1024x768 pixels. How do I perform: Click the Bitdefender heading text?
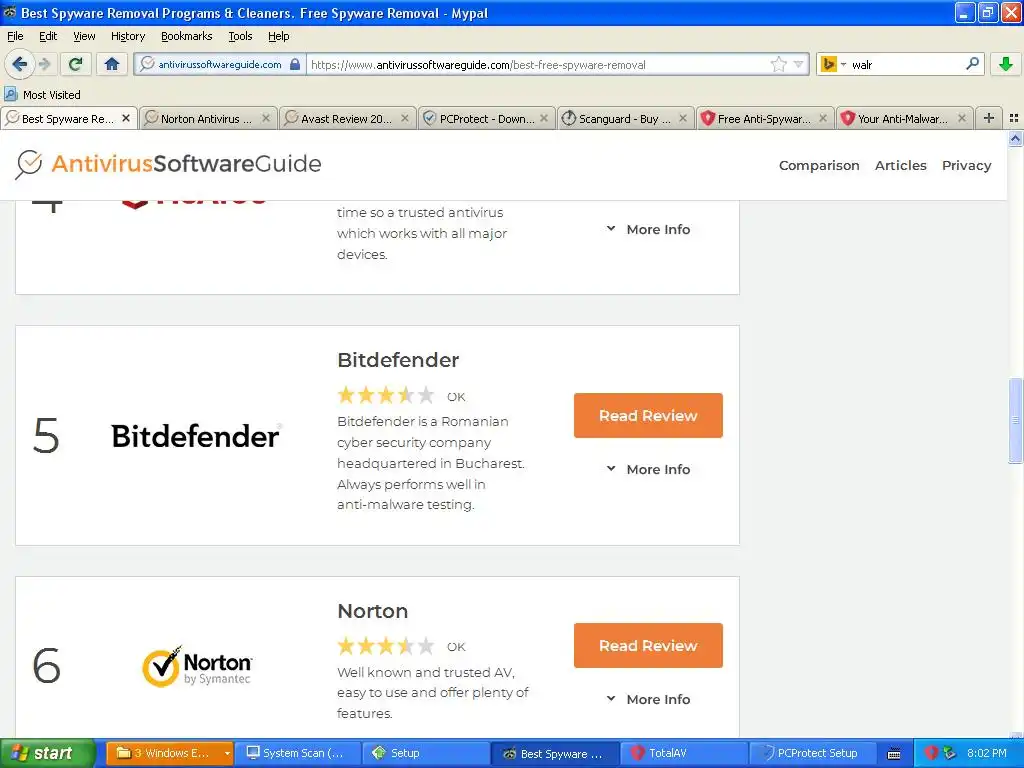click(398, 360)
